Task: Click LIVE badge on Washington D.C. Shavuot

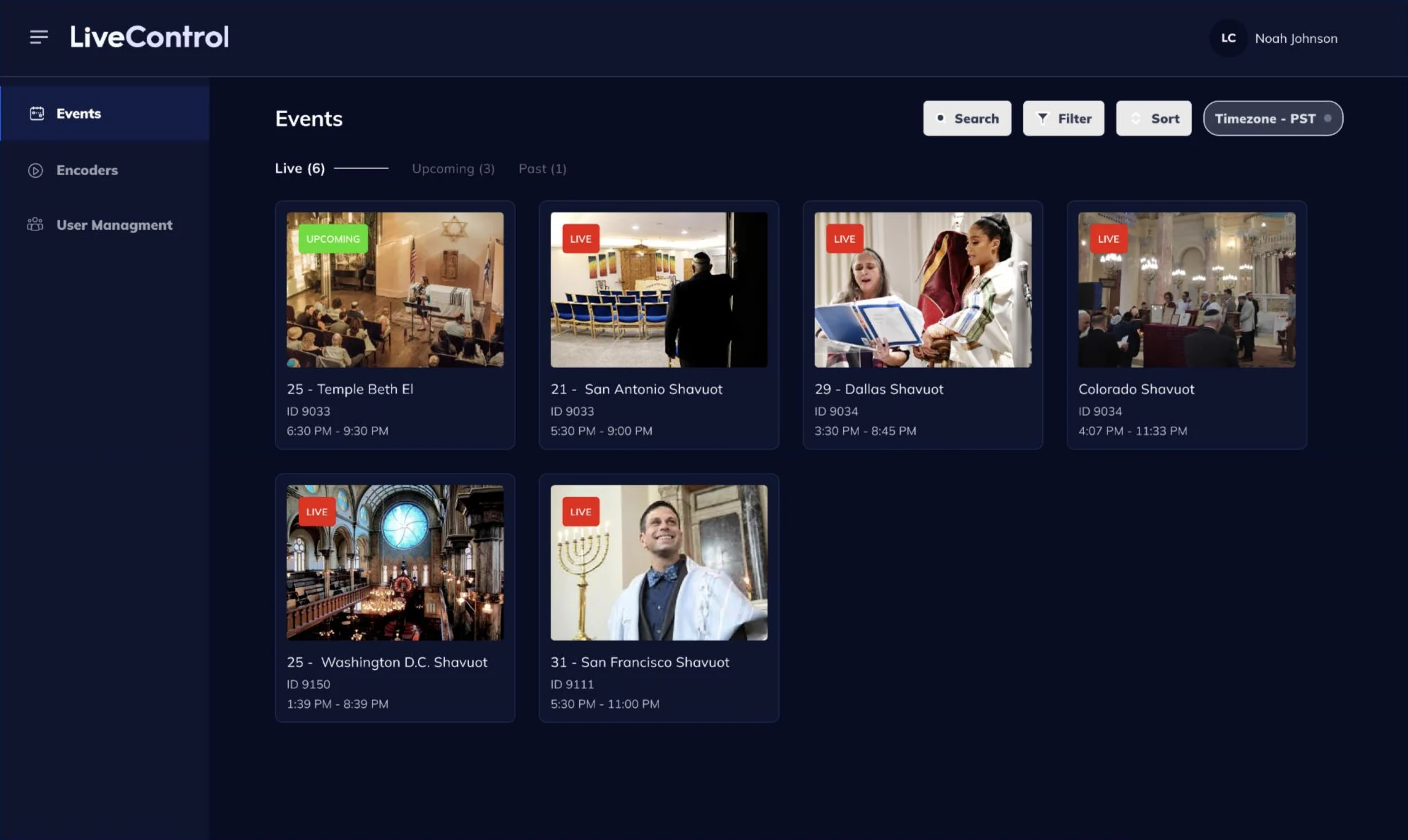Action: [317, 512]
